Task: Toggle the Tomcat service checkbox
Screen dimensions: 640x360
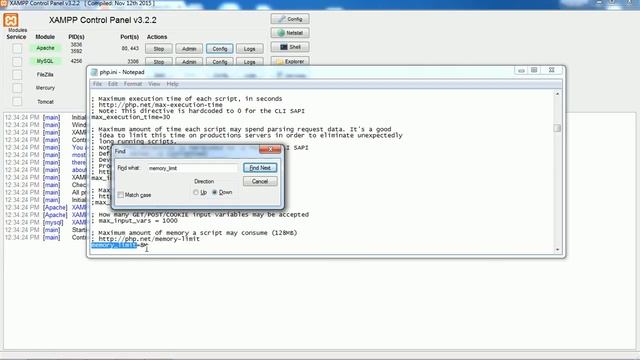Action: [17, 101]
